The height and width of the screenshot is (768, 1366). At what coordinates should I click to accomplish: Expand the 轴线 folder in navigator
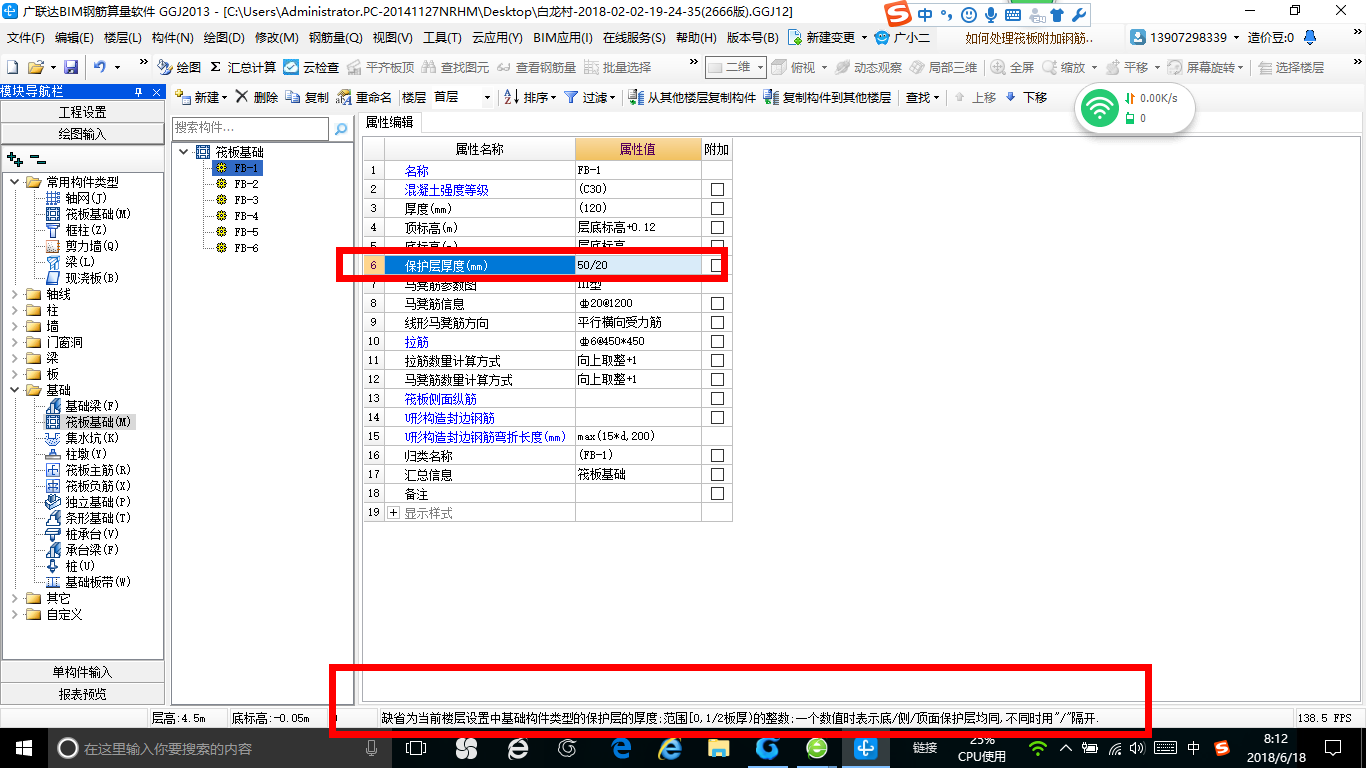[x=16, y=294]
